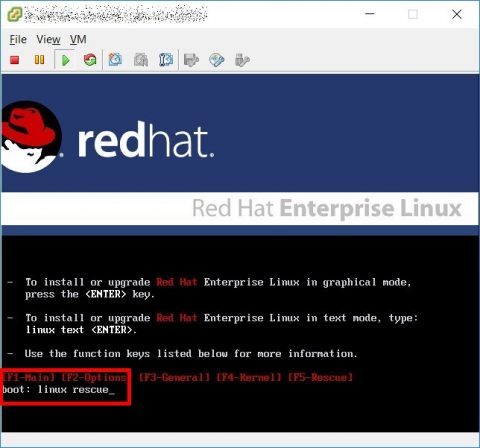Open the VM menu

click(78, 39)
